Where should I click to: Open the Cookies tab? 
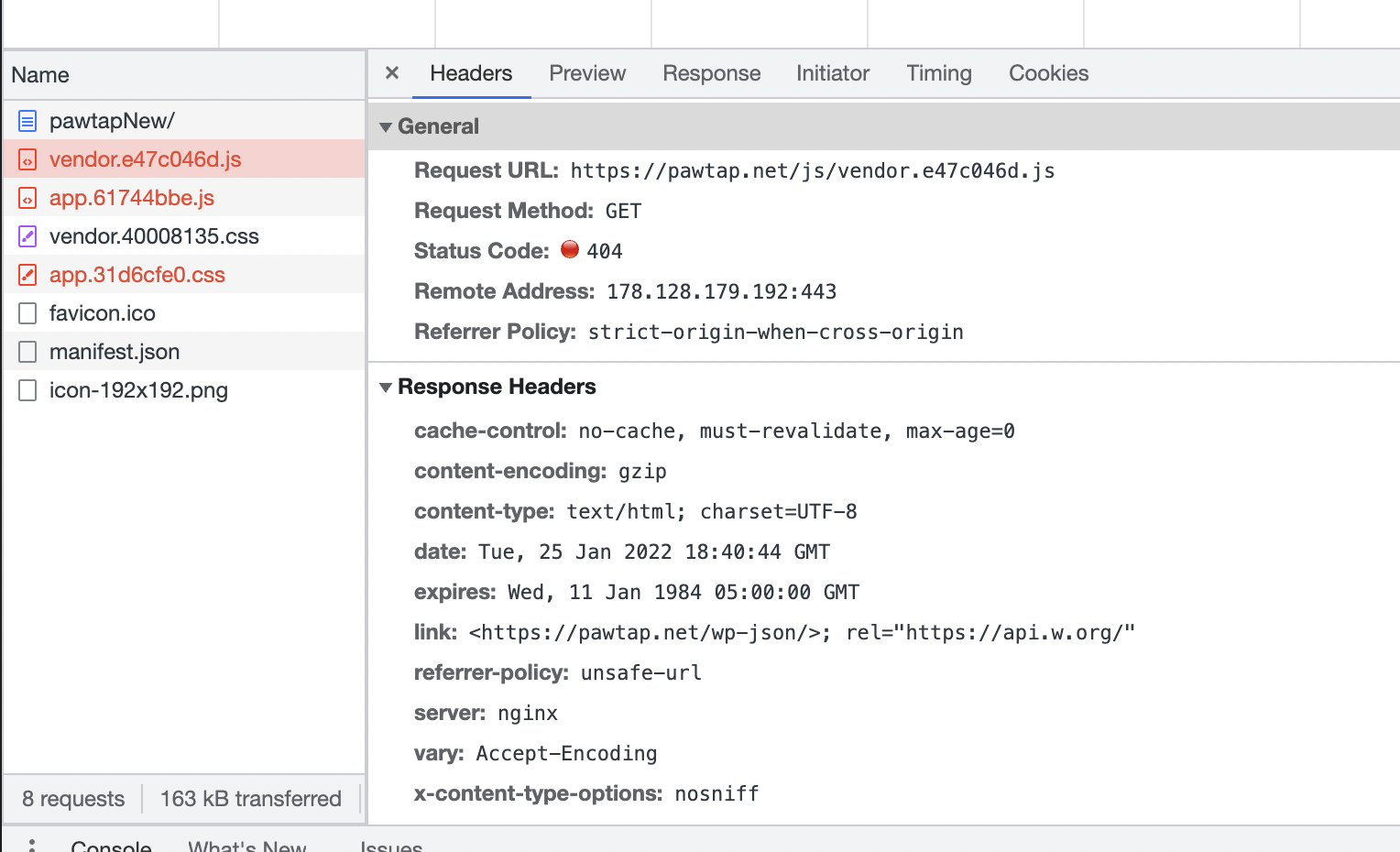1049,73
